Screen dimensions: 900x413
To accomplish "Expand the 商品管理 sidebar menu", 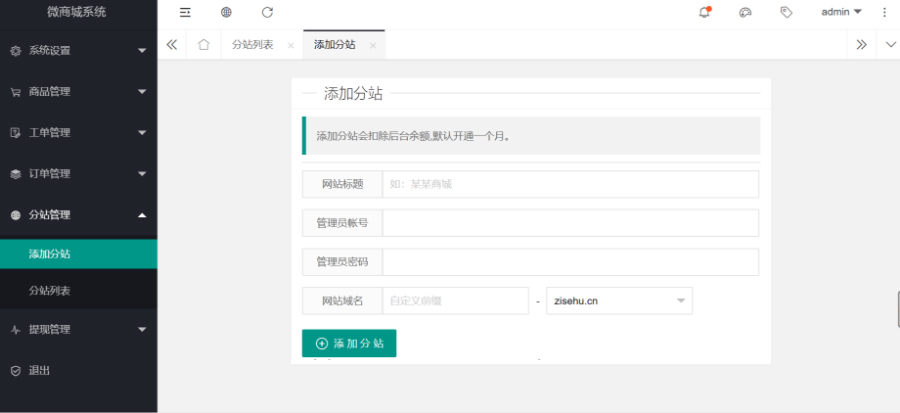I will click(x=78, y=91).
